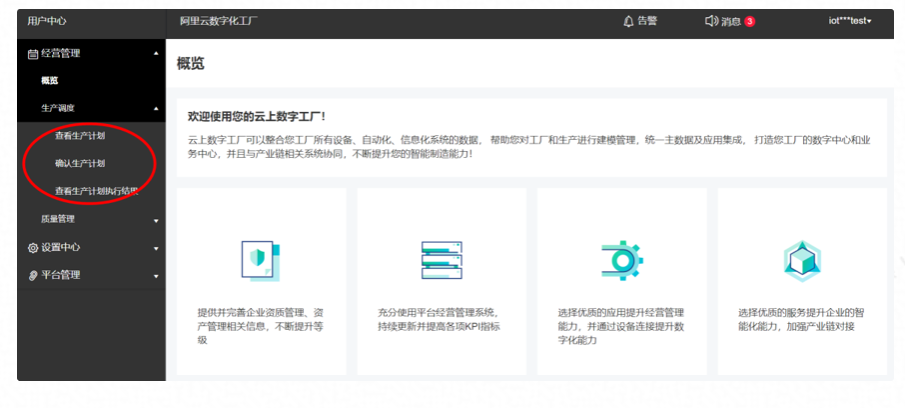Click the gear conveyor icon in the third card

point(622,260)
